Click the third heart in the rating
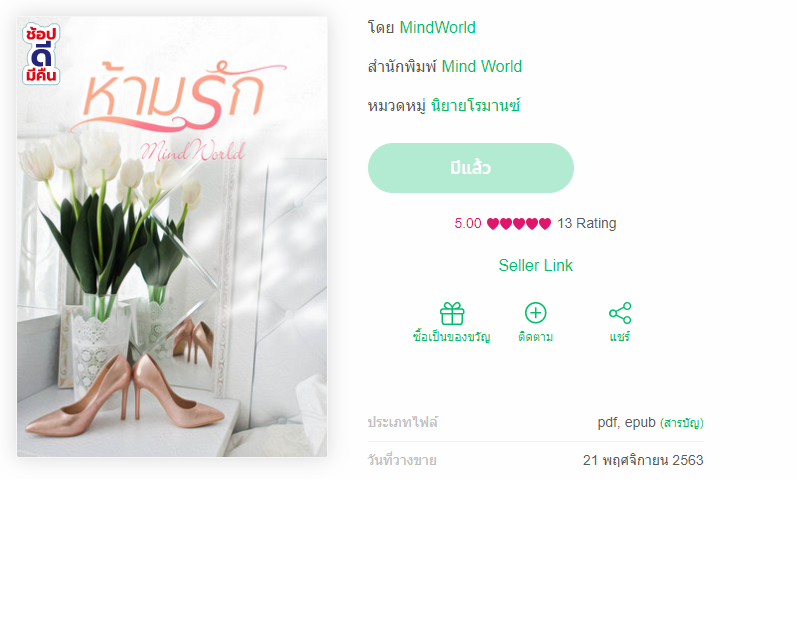This screenshot has width=797, height=624. [518, 224]
